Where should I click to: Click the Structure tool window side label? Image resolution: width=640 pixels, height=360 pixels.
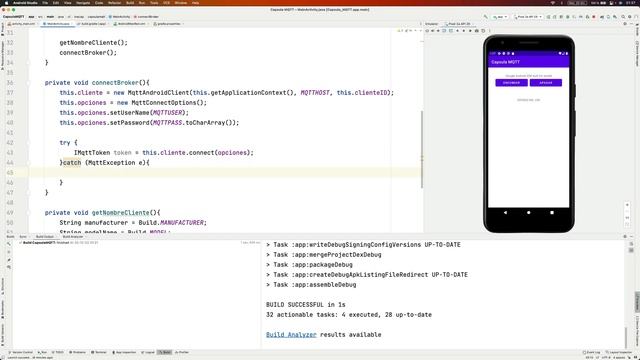(3, 286)
